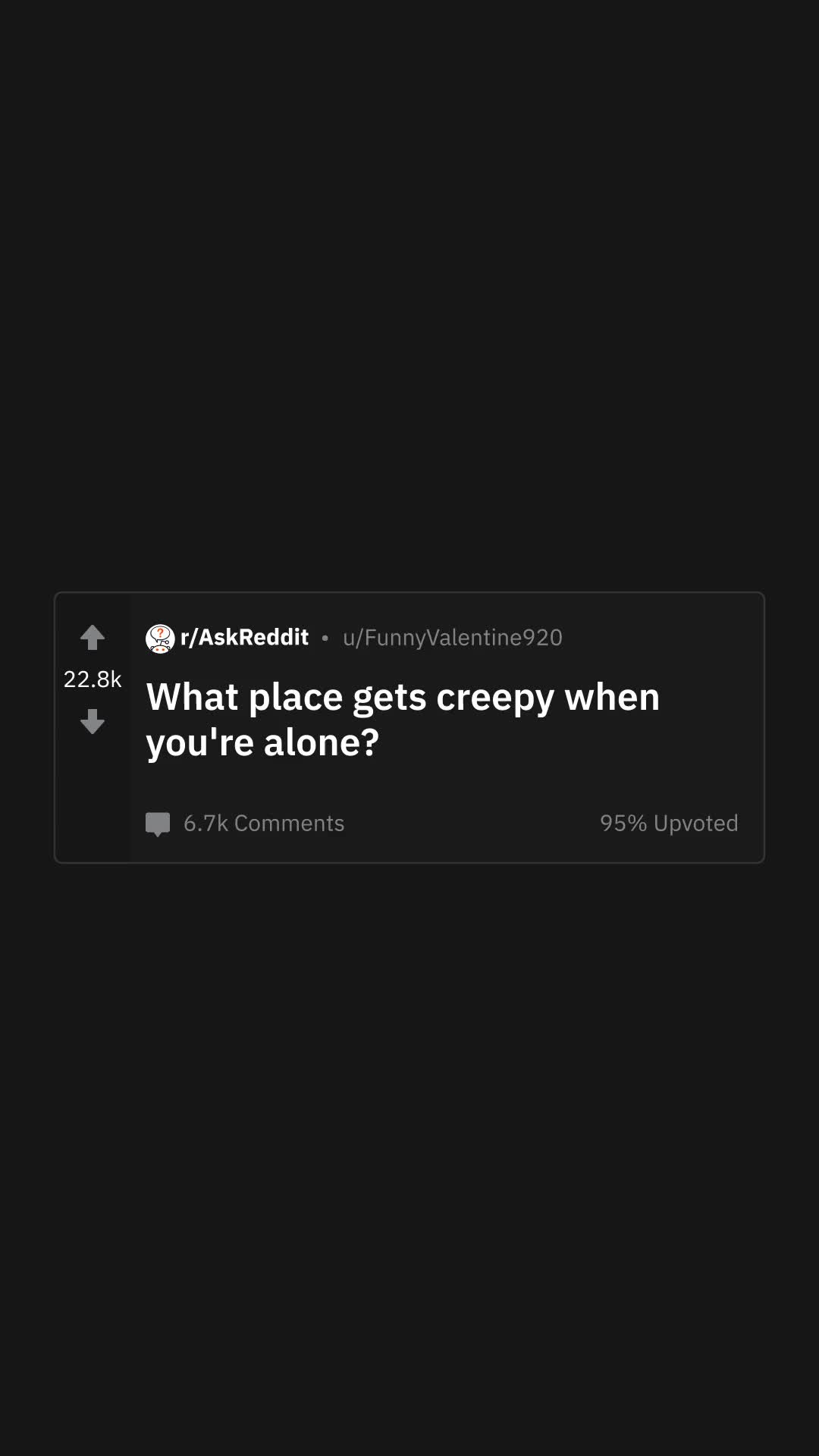Click the dark background below the post card
Screen dimensions: 819x1456
pyautogui.click(x=409, y=1160)
